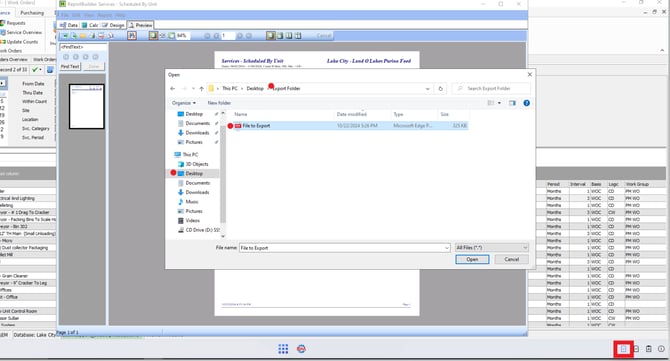Go up one folder level
Image resolution: width=670 pixels, height=361 pixels.
tap(201, 88)
